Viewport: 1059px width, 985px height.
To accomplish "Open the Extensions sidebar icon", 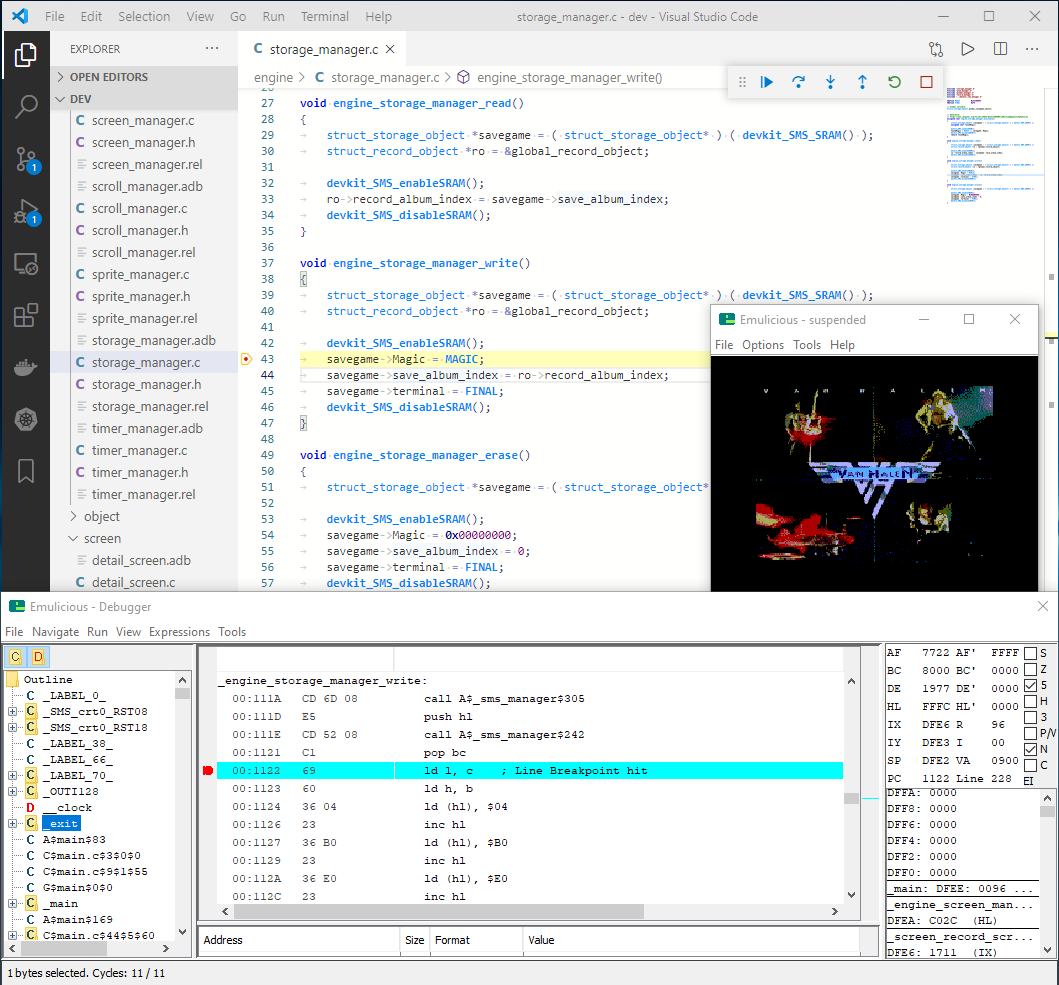I will [26, 314].
